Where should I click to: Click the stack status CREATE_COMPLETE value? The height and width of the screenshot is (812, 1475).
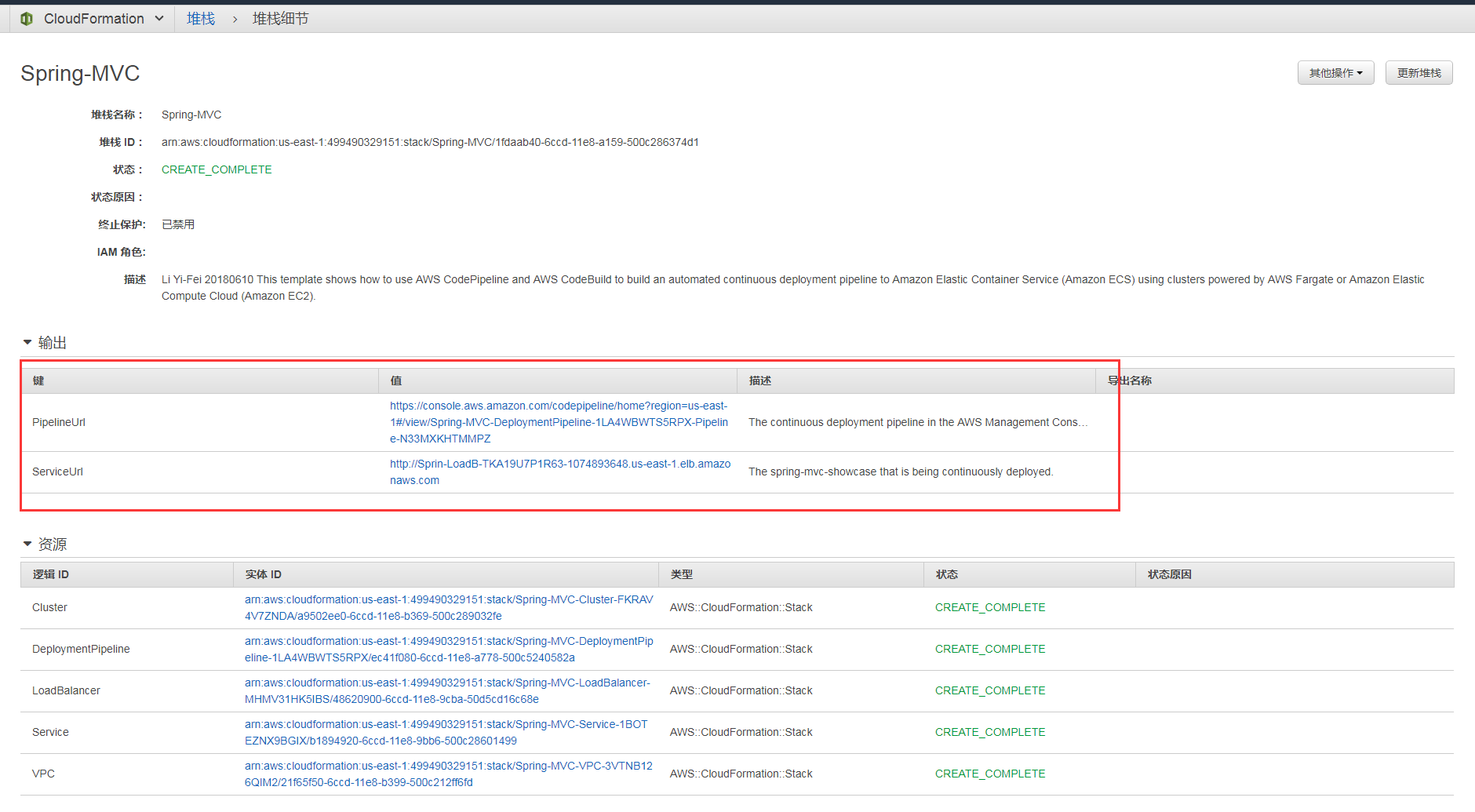click(x=217, y=169)
